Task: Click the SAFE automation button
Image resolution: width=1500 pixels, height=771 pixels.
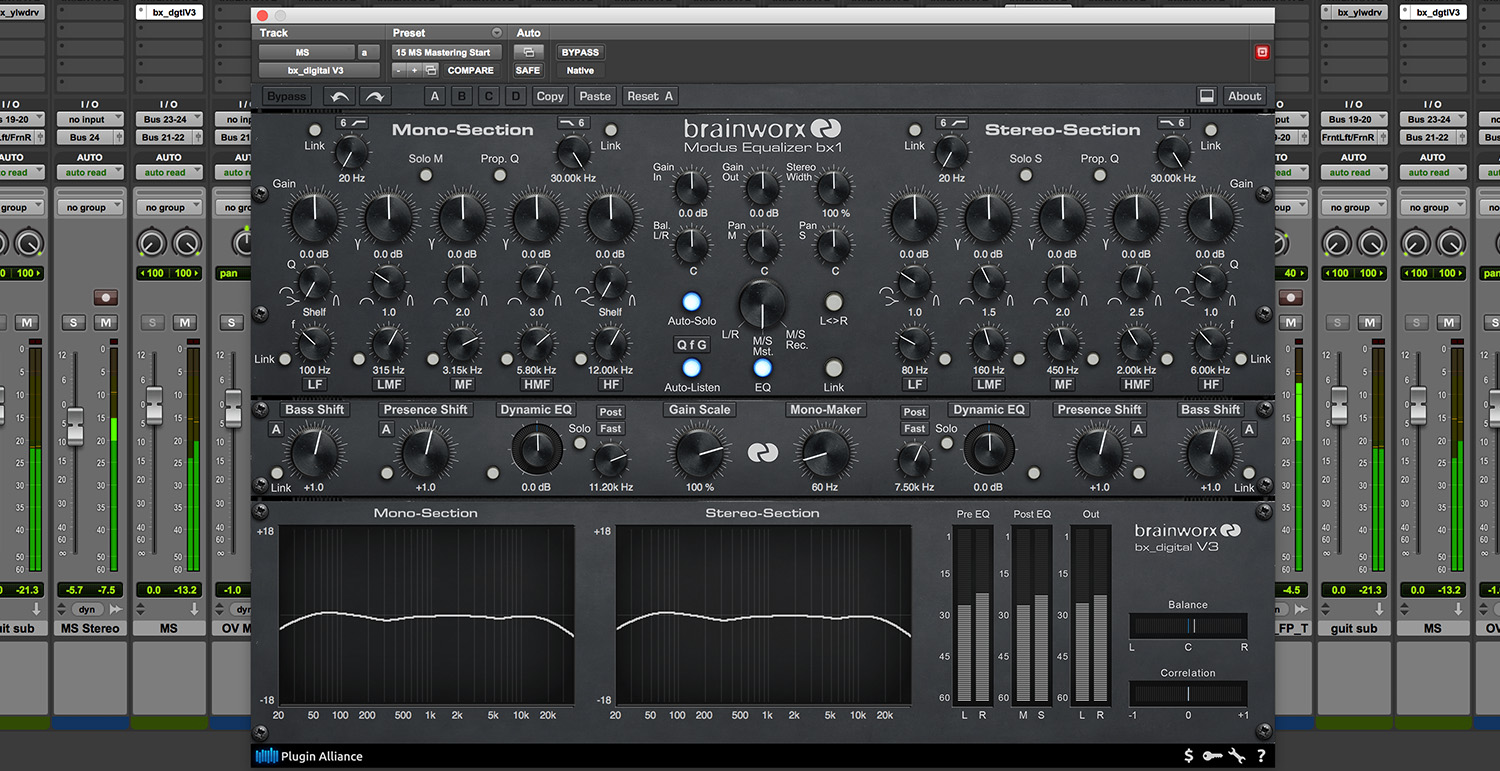Action: 528,70
